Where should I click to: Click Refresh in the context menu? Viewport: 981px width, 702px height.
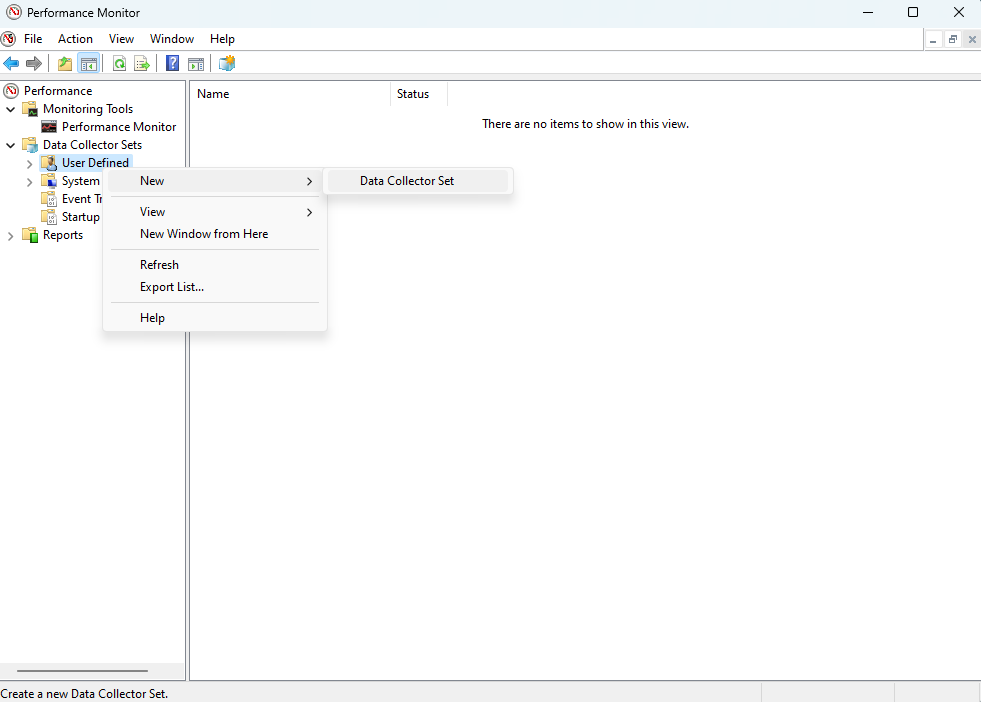pos(159,265)
